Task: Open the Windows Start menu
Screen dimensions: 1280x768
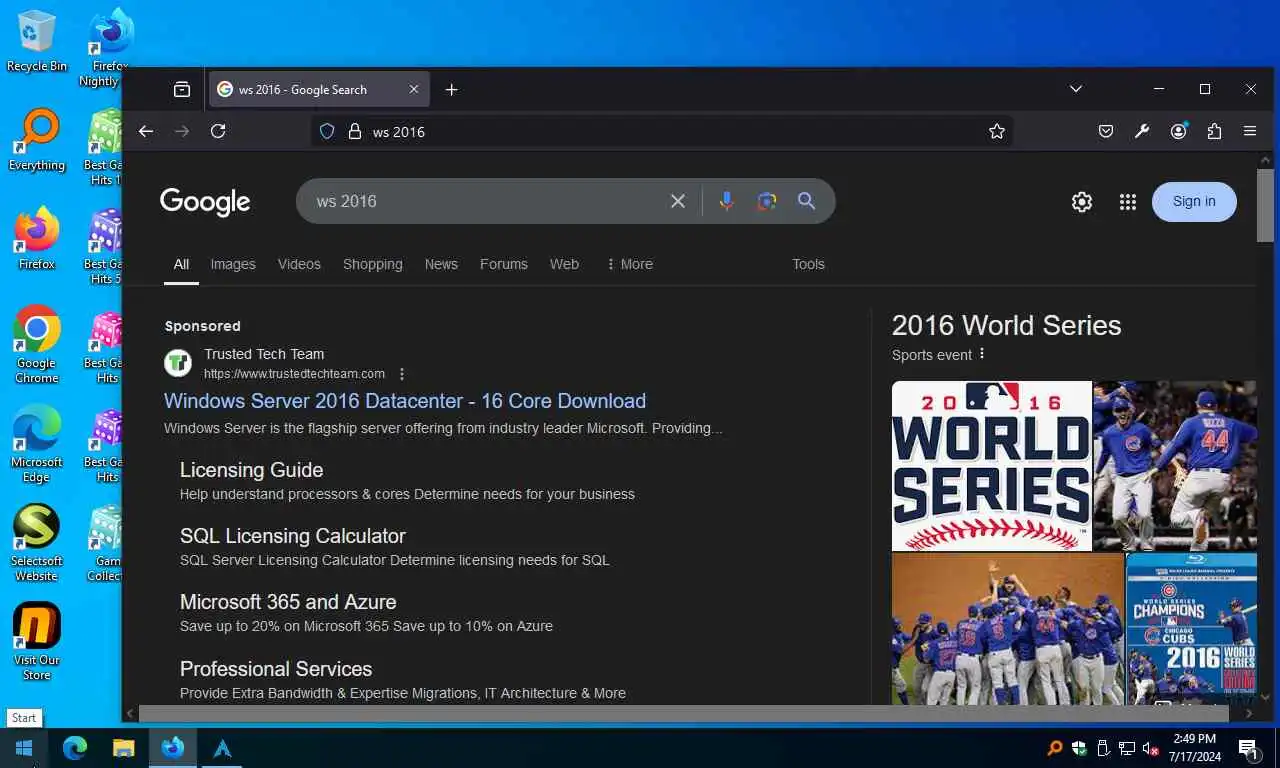Action: (x=24, y=748)
